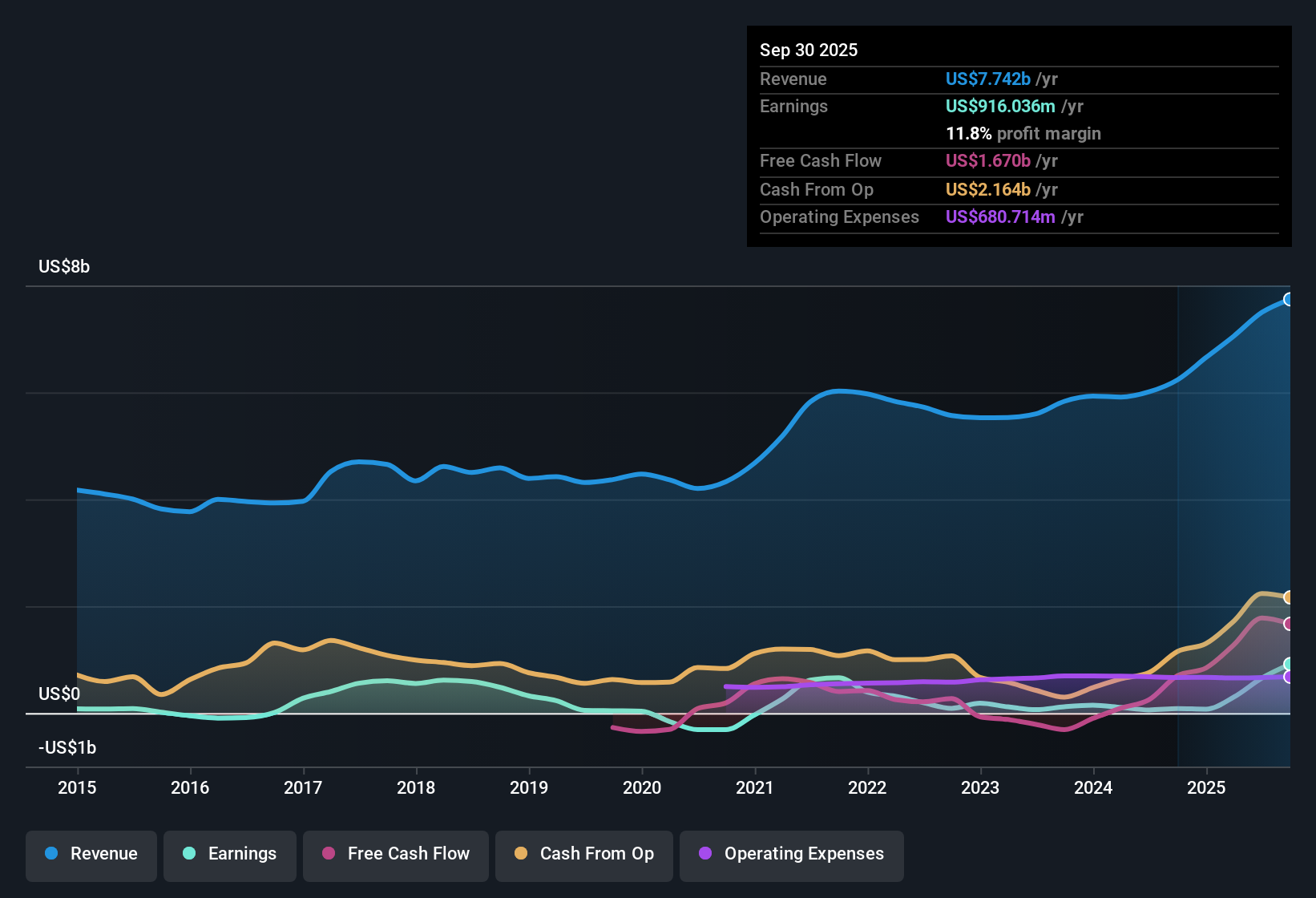
Task: Click the pink Free Cash Flow legend dot
Action: pyautogui.click(x=328, y=854)
